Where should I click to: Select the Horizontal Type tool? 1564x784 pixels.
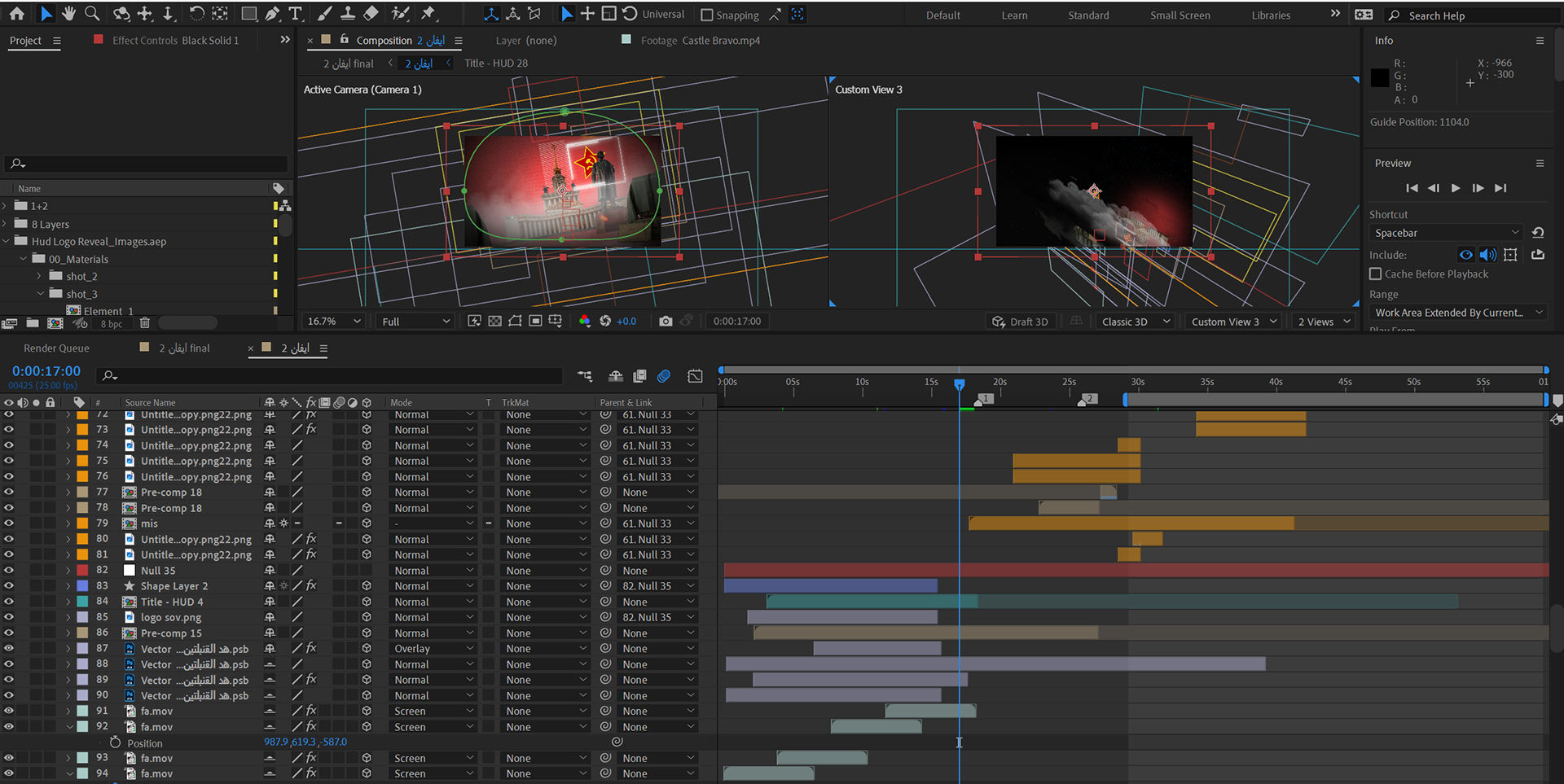295,14
